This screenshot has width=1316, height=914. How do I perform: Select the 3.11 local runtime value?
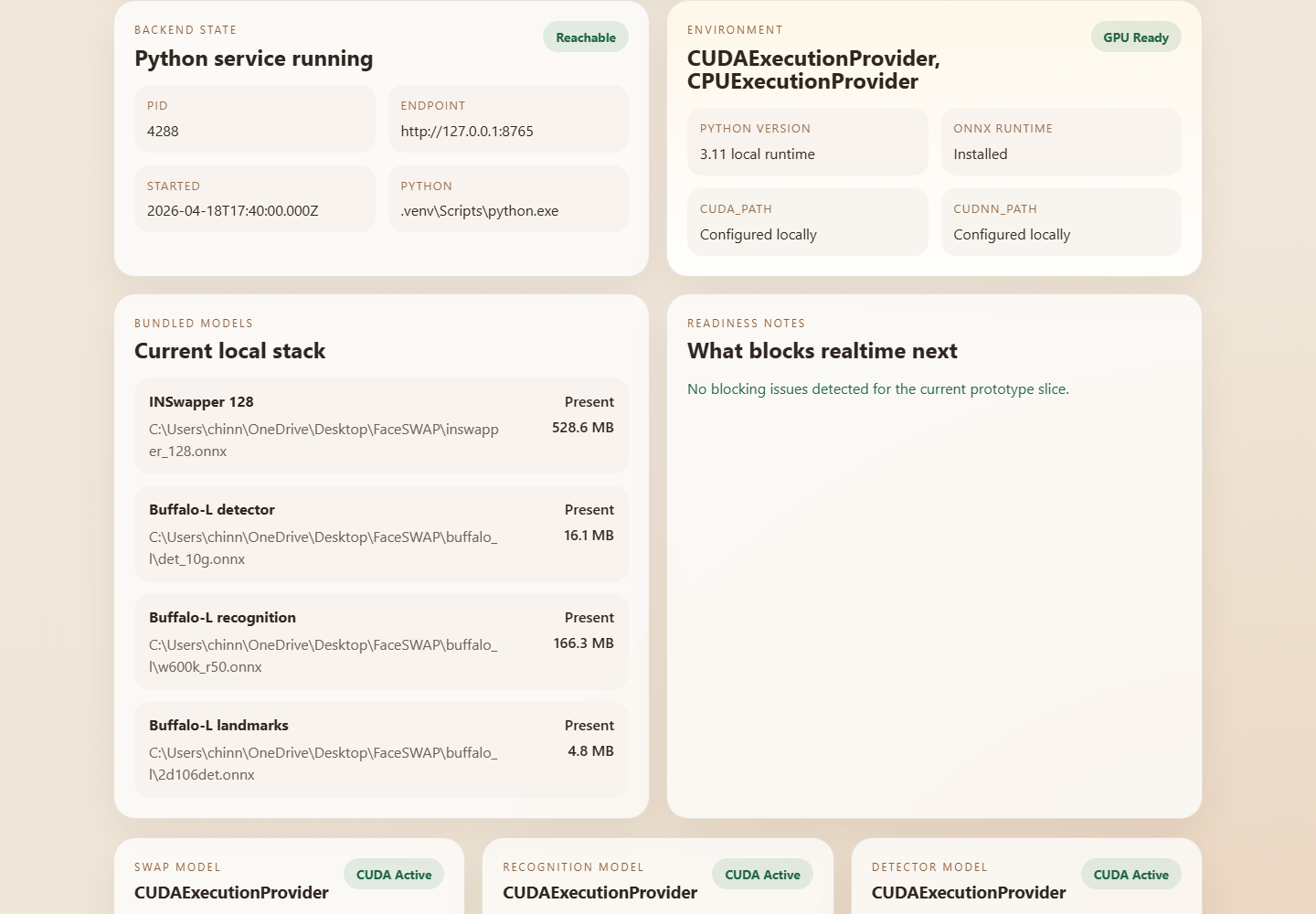click(758, 154)
